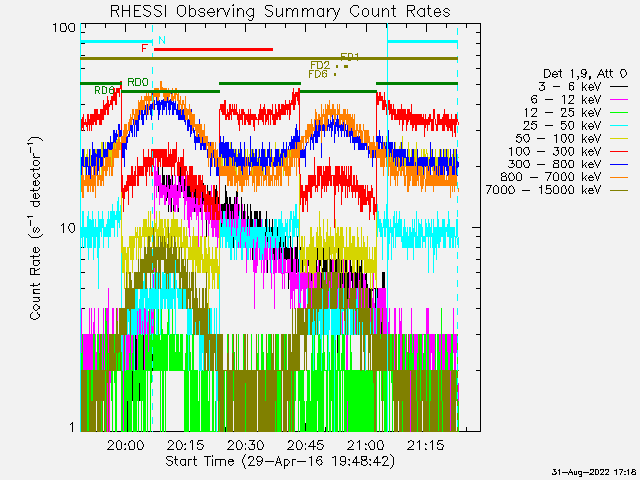
Task: Click the Start Time axis title
Action: (280, 461)
